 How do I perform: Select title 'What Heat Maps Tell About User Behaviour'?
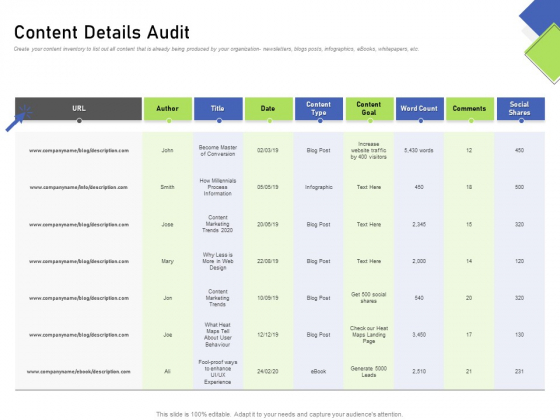point(218,335)
